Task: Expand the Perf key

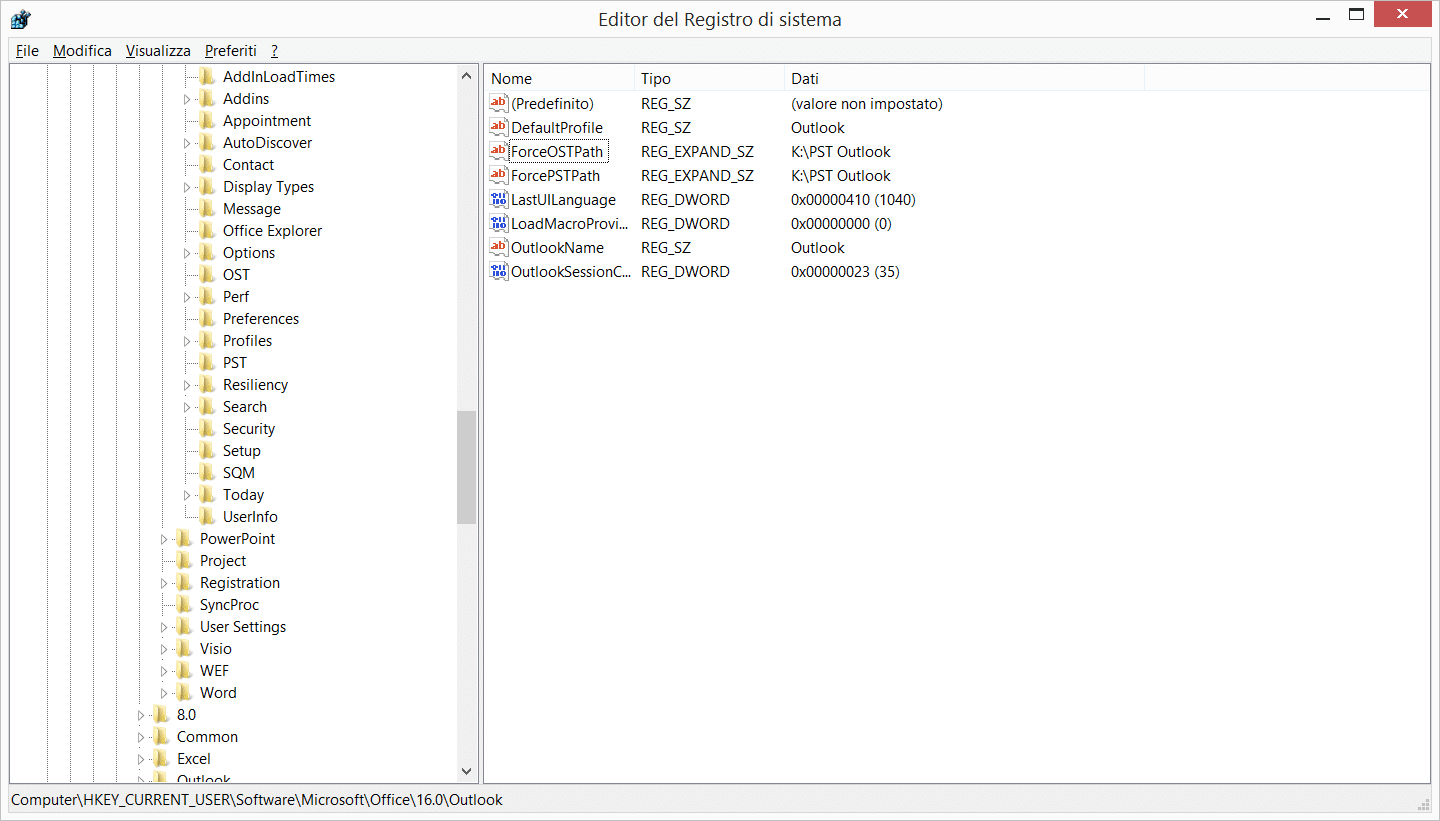Action: (187, 297)
